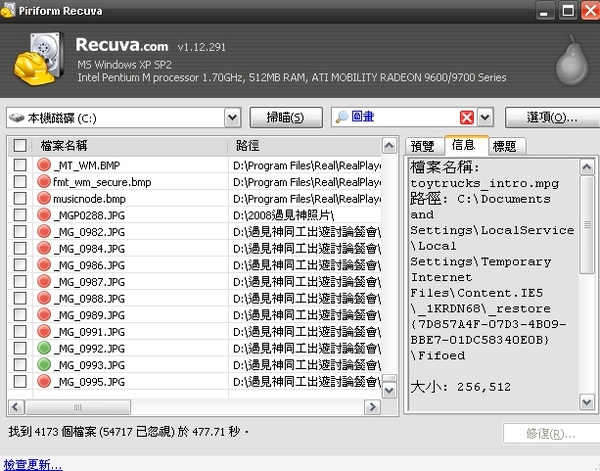The height and width of the screenshot is (471, 600).
Task: Check the box for _MT_WM.BMP
Action: tap(20, 165)
